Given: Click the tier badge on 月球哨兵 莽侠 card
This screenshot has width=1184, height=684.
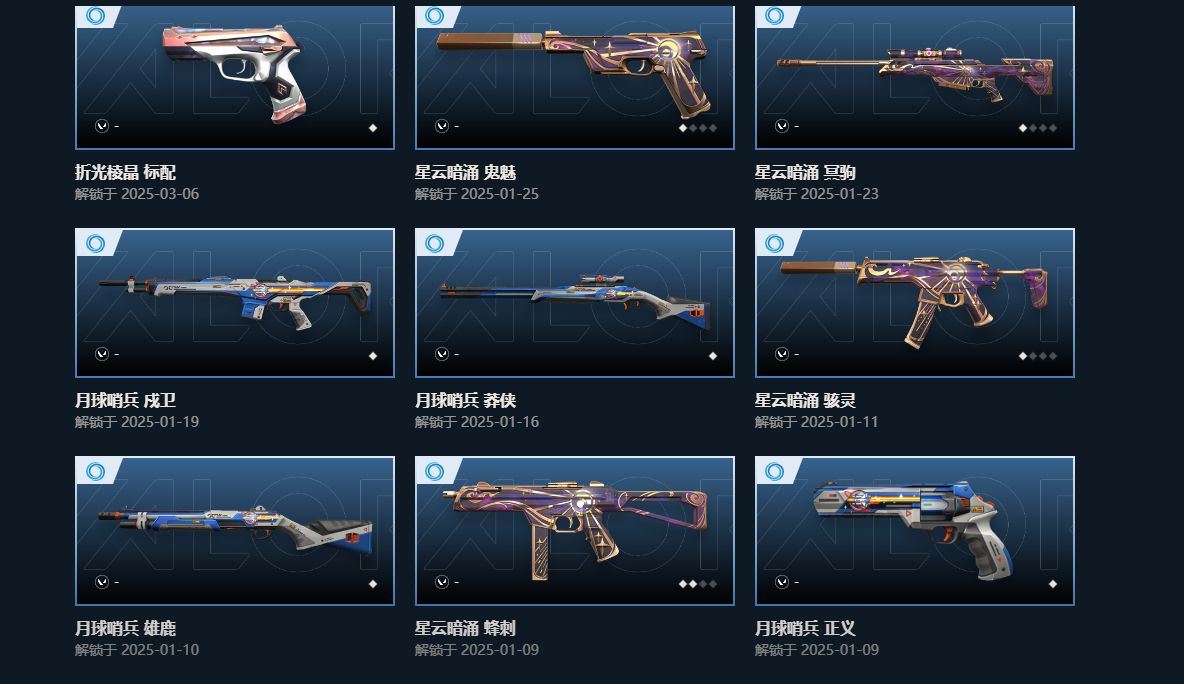Looking at the screenshot, I should [435, 243].
